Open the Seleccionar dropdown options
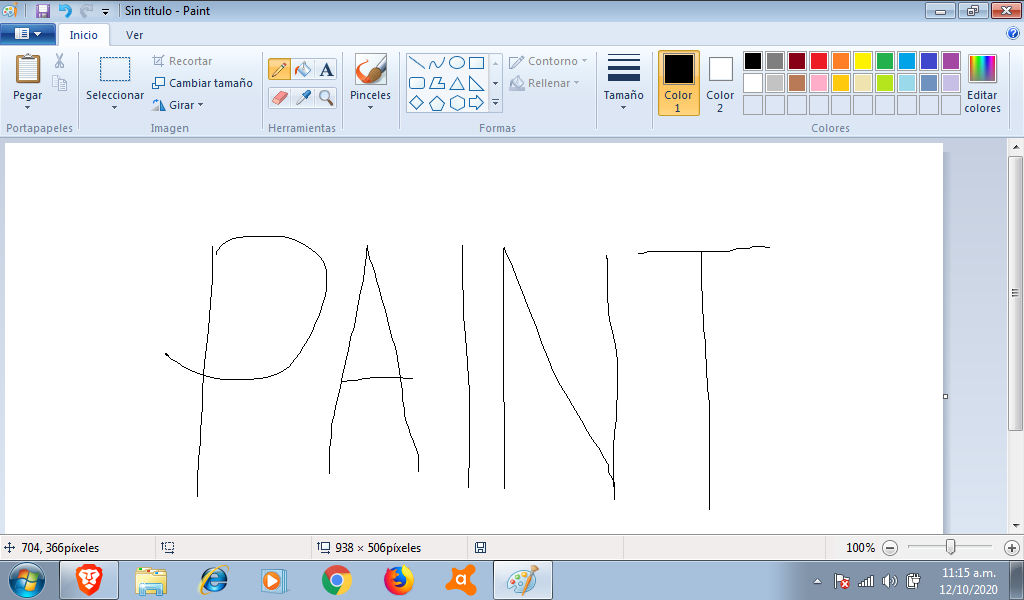 [x=114, y=107]
